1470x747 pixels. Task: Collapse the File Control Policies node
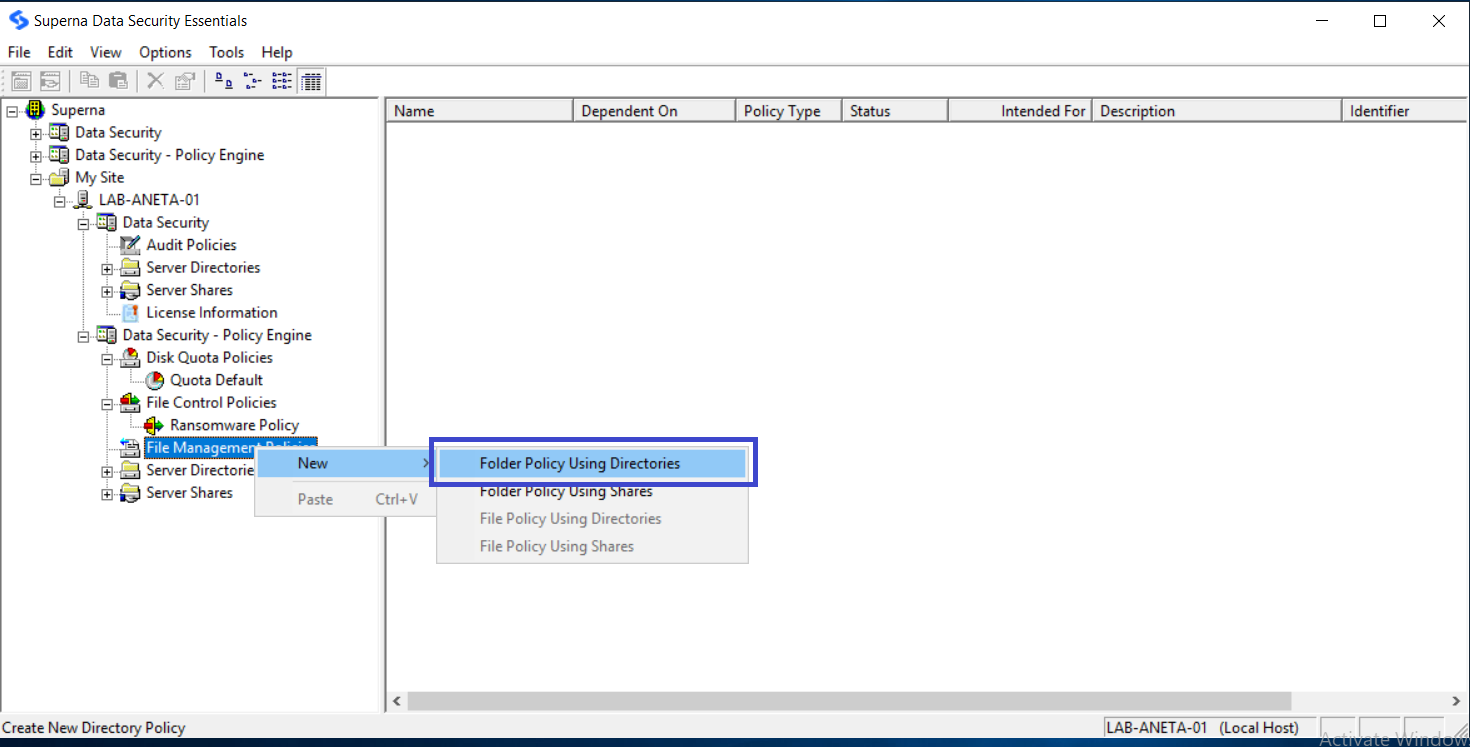[107, 403]
